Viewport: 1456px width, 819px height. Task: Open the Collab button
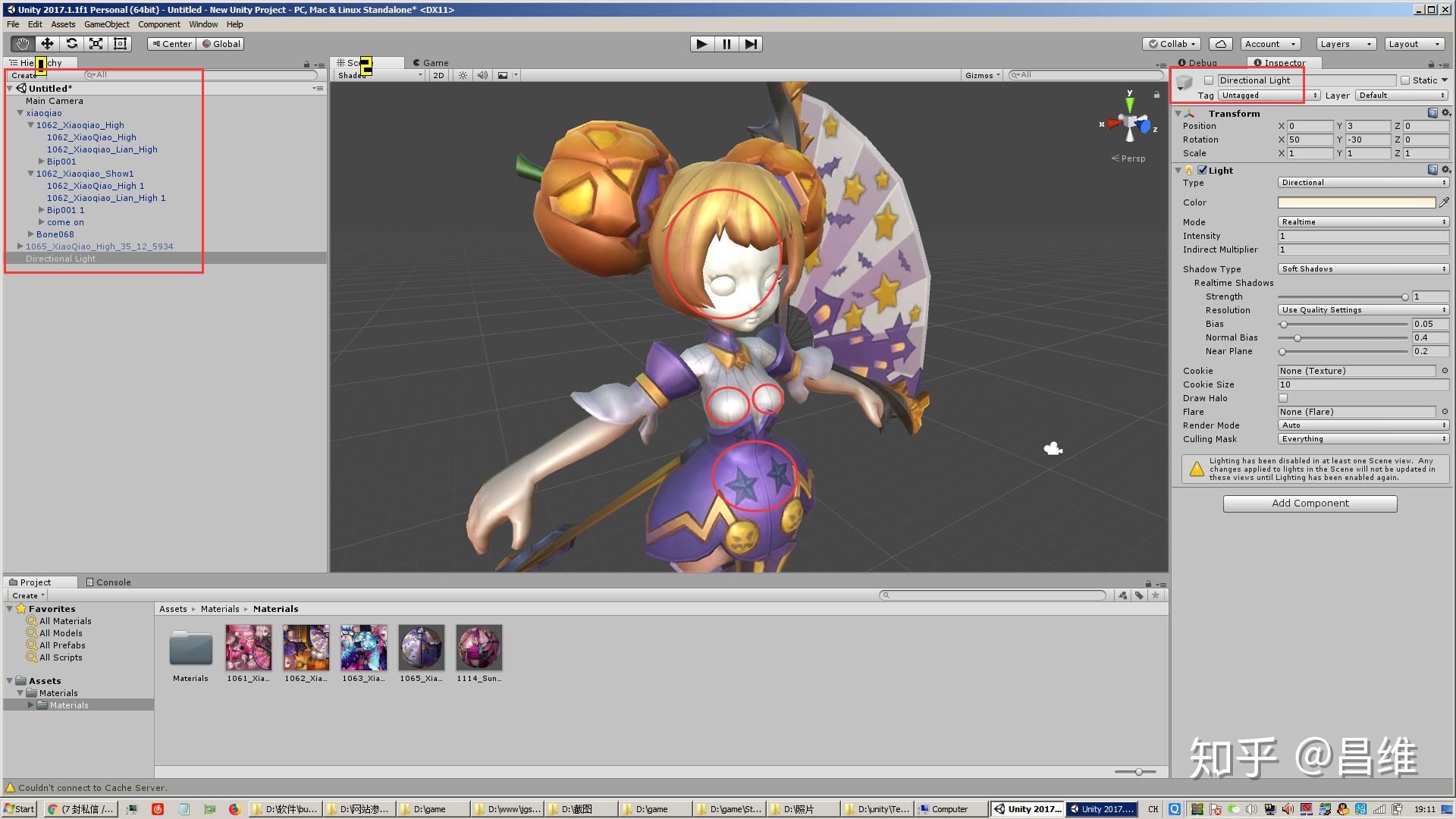click(x=1172, y=44)
